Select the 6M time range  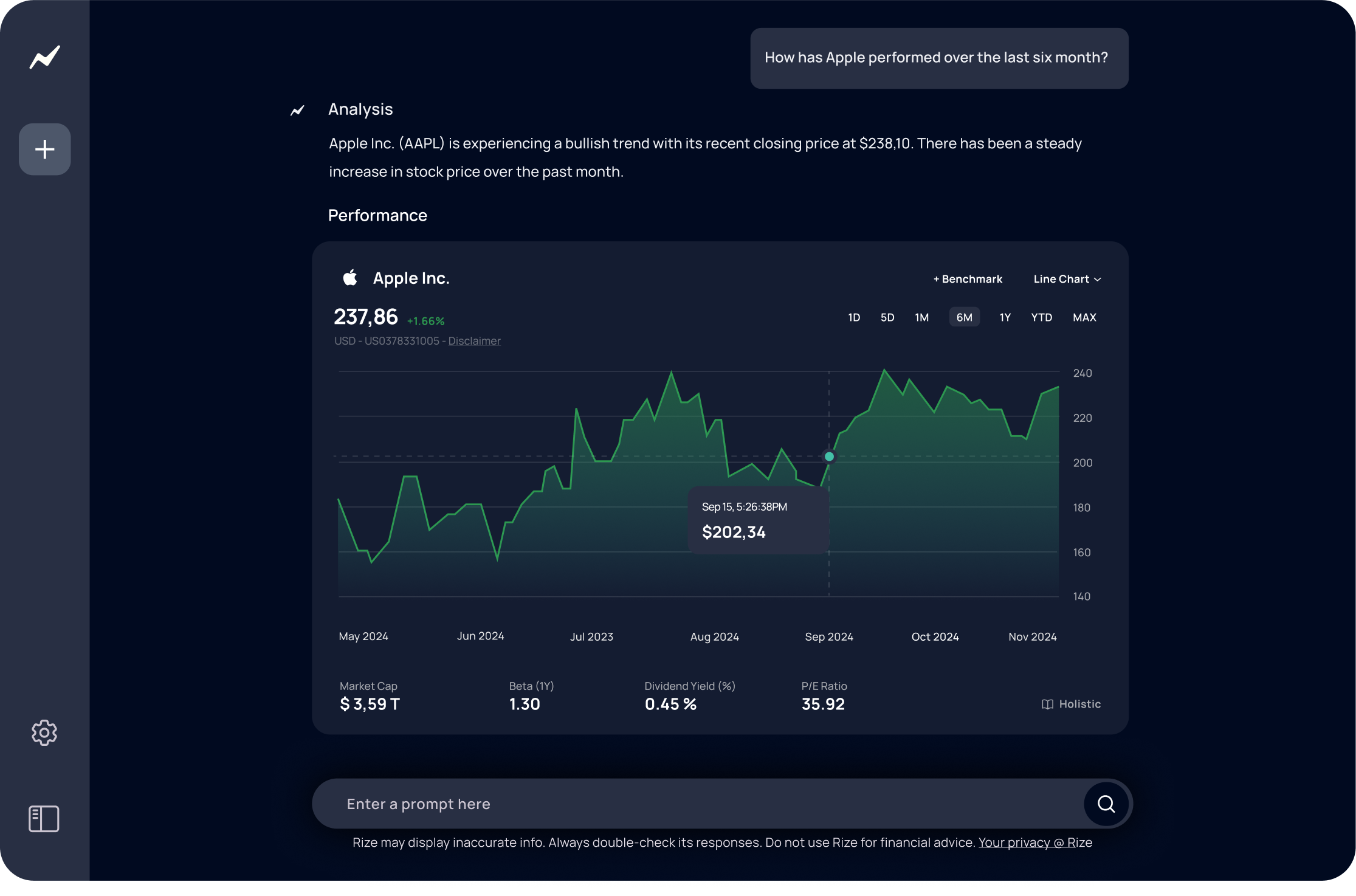965,317
